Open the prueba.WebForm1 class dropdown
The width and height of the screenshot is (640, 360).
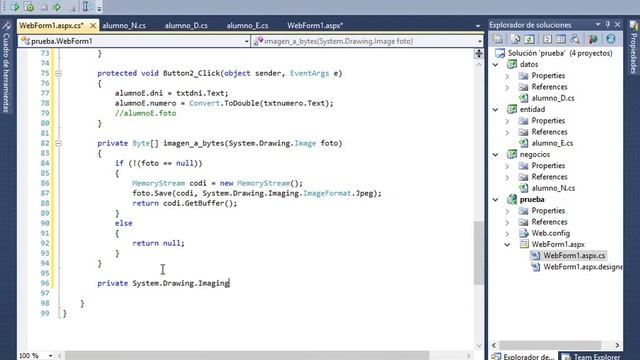point(247,41)
